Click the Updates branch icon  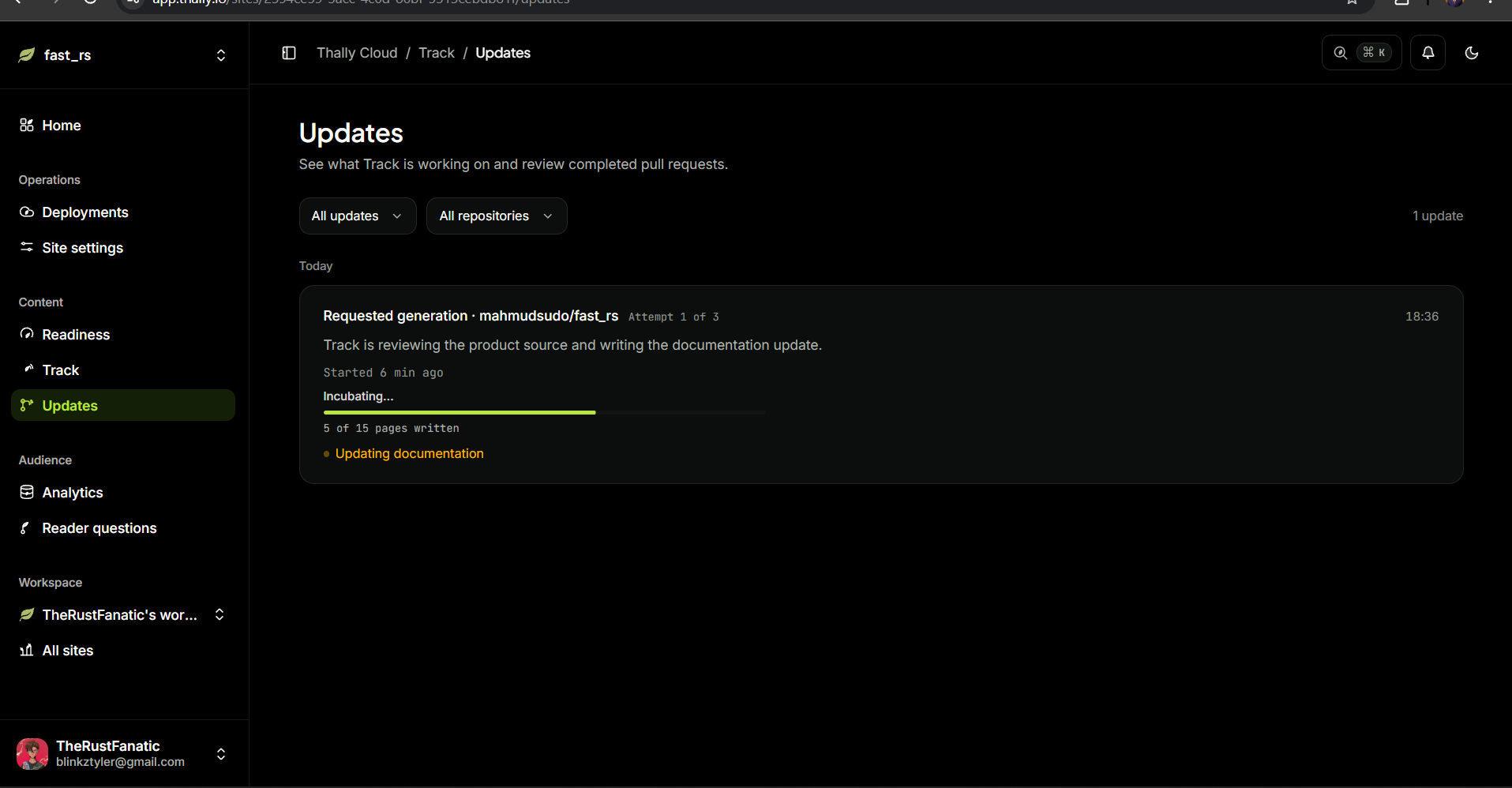tap(27, 405)
